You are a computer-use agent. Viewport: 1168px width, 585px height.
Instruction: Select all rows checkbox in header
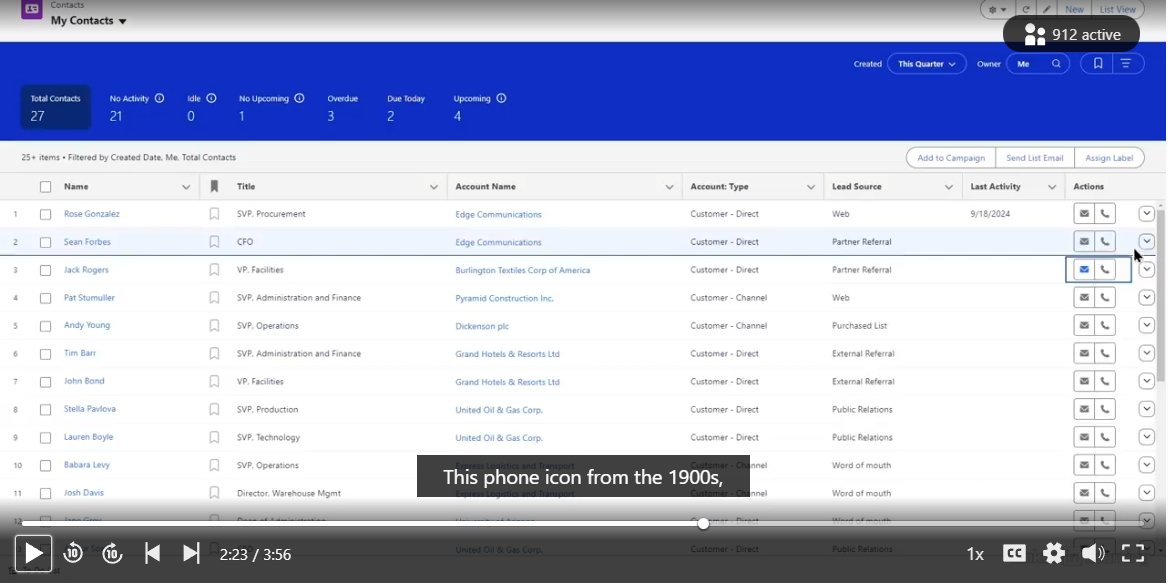pos(45,187)
